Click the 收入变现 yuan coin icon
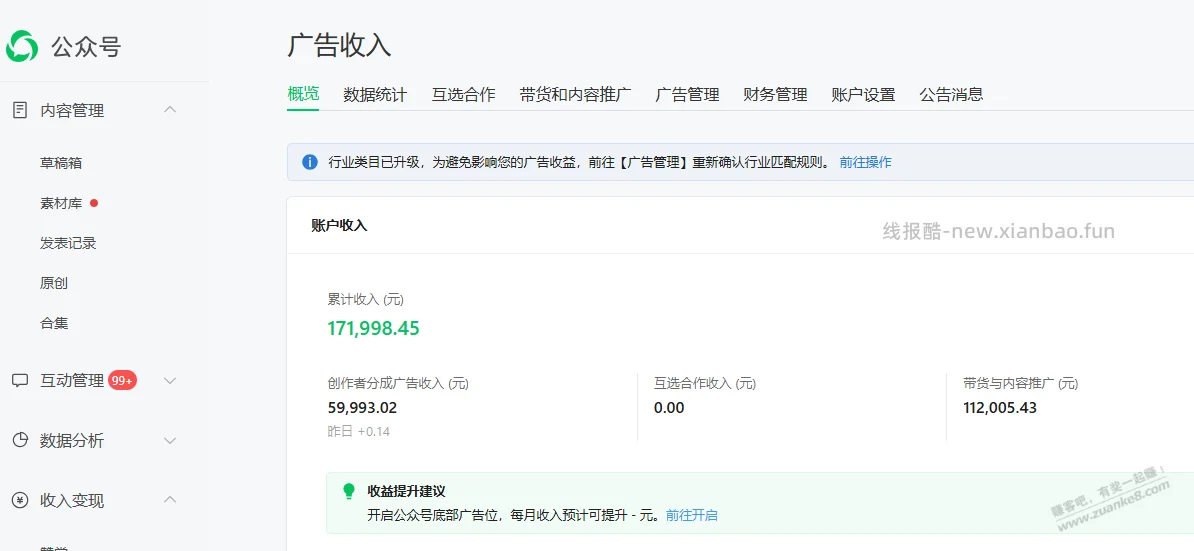This screenshot has height=551, width=1194. tap(21, 500)
